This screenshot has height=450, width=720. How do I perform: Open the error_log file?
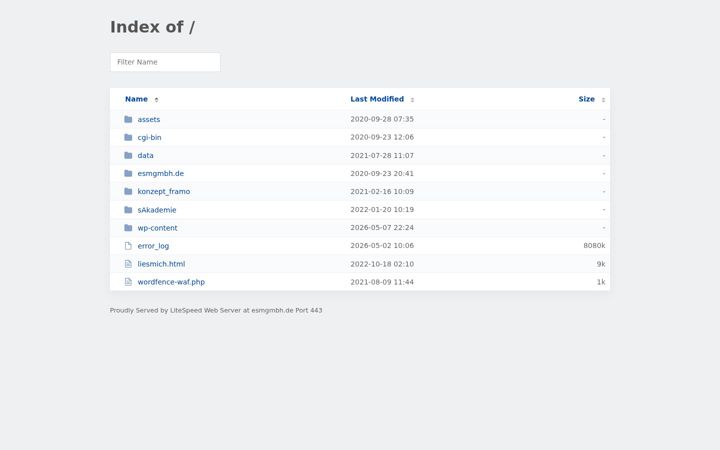(x=153, y=246)
